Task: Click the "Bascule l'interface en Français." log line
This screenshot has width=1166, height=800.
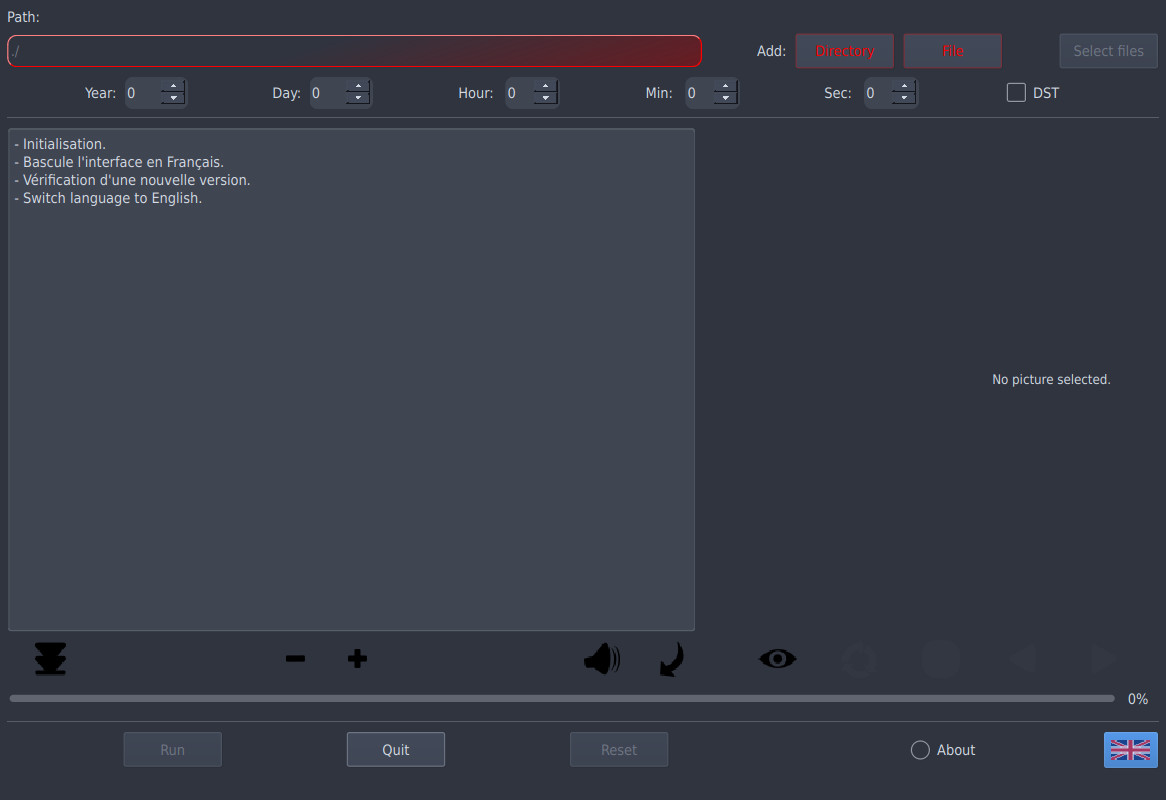Action: click(x=123, y=162)
